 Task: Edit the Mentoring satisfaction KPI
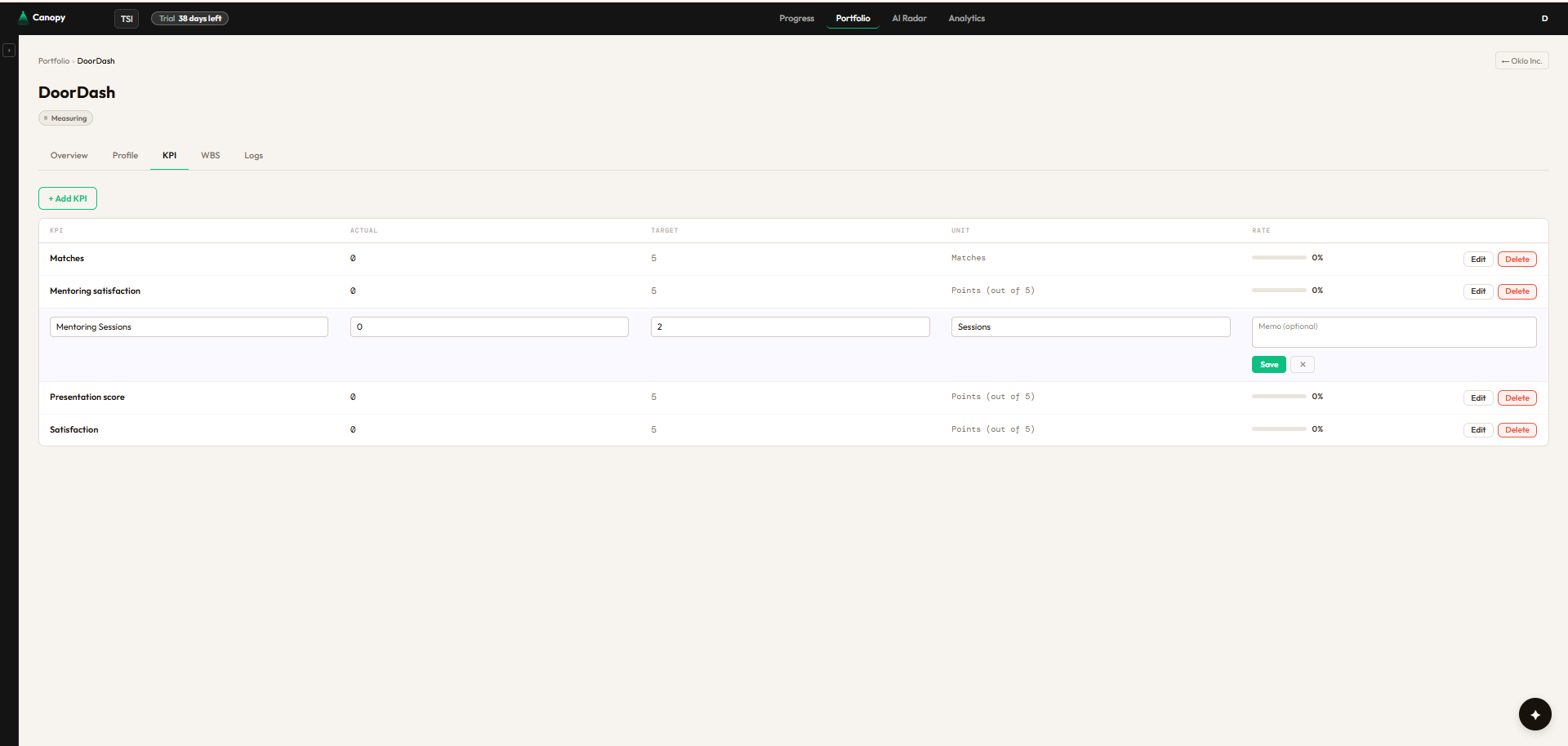1478,291
